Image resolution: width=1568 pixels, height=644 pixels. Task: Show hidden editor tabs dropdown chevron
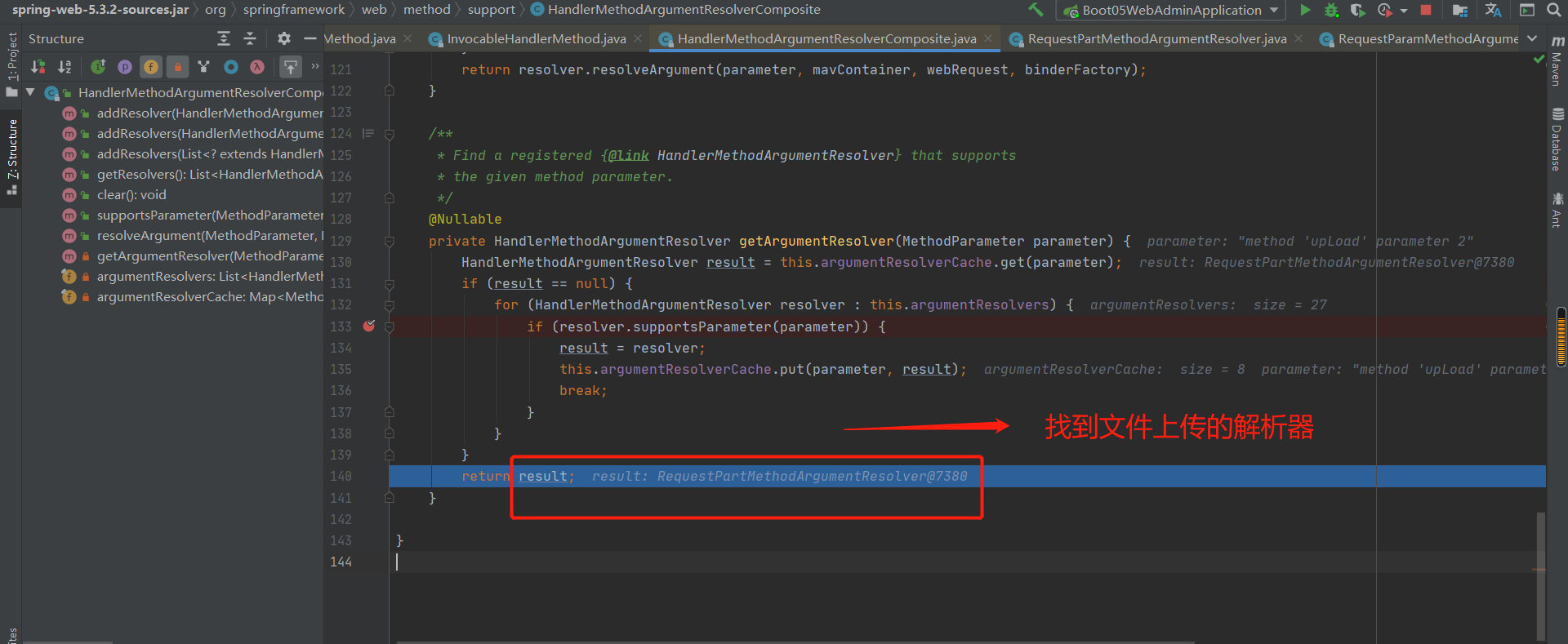[1532, 38]
